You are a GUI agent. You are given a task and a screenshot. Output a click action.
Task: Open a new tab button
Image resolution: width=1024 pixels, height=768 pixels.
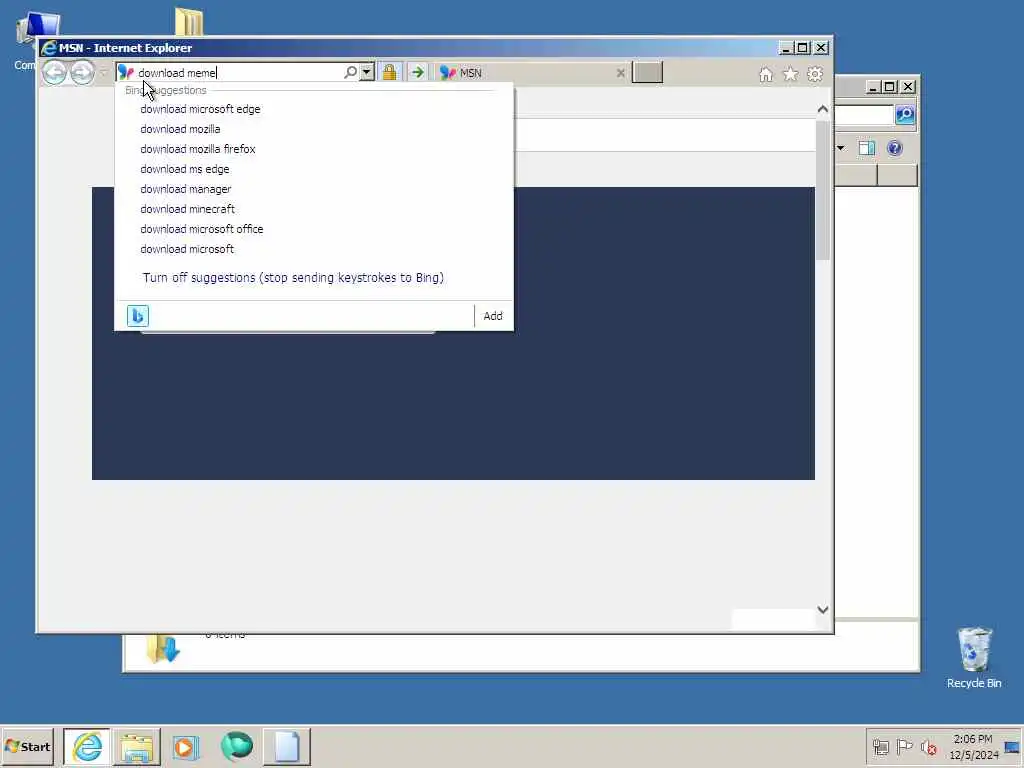[x=648, y=72]
